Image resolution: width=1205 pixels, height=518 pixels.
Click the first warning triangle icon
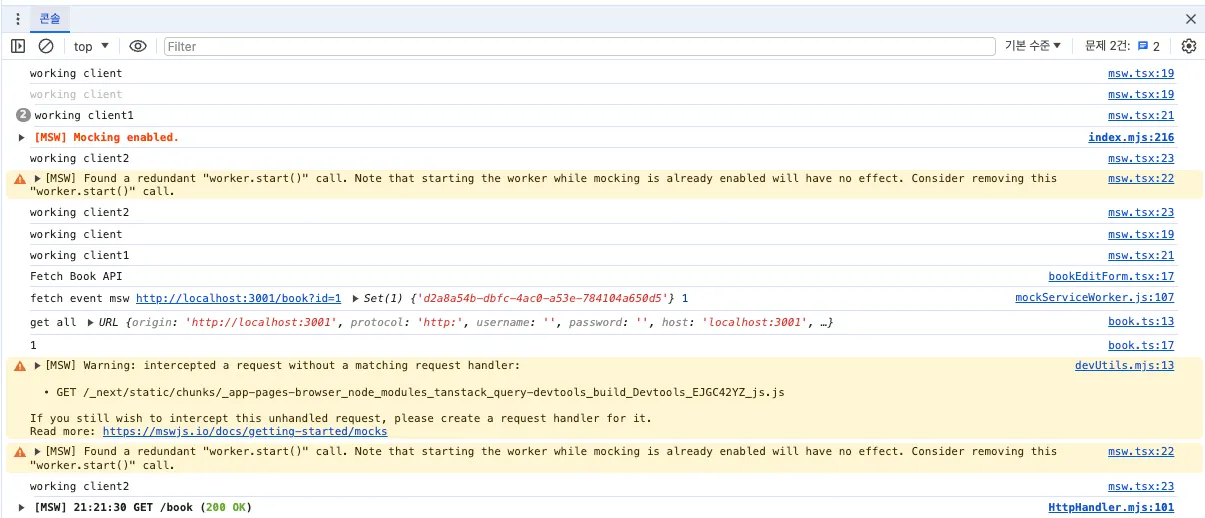[20, 178]
